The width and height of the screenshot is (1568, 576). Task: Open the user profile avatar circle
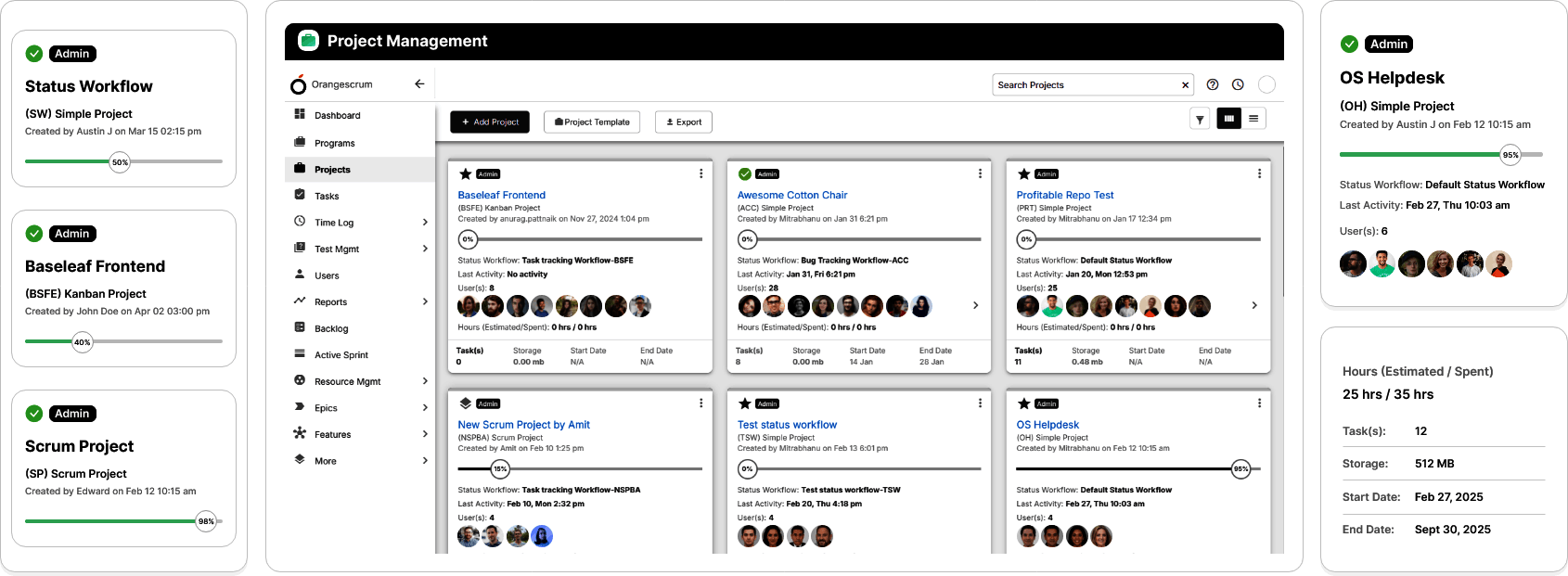point(1266,84)
